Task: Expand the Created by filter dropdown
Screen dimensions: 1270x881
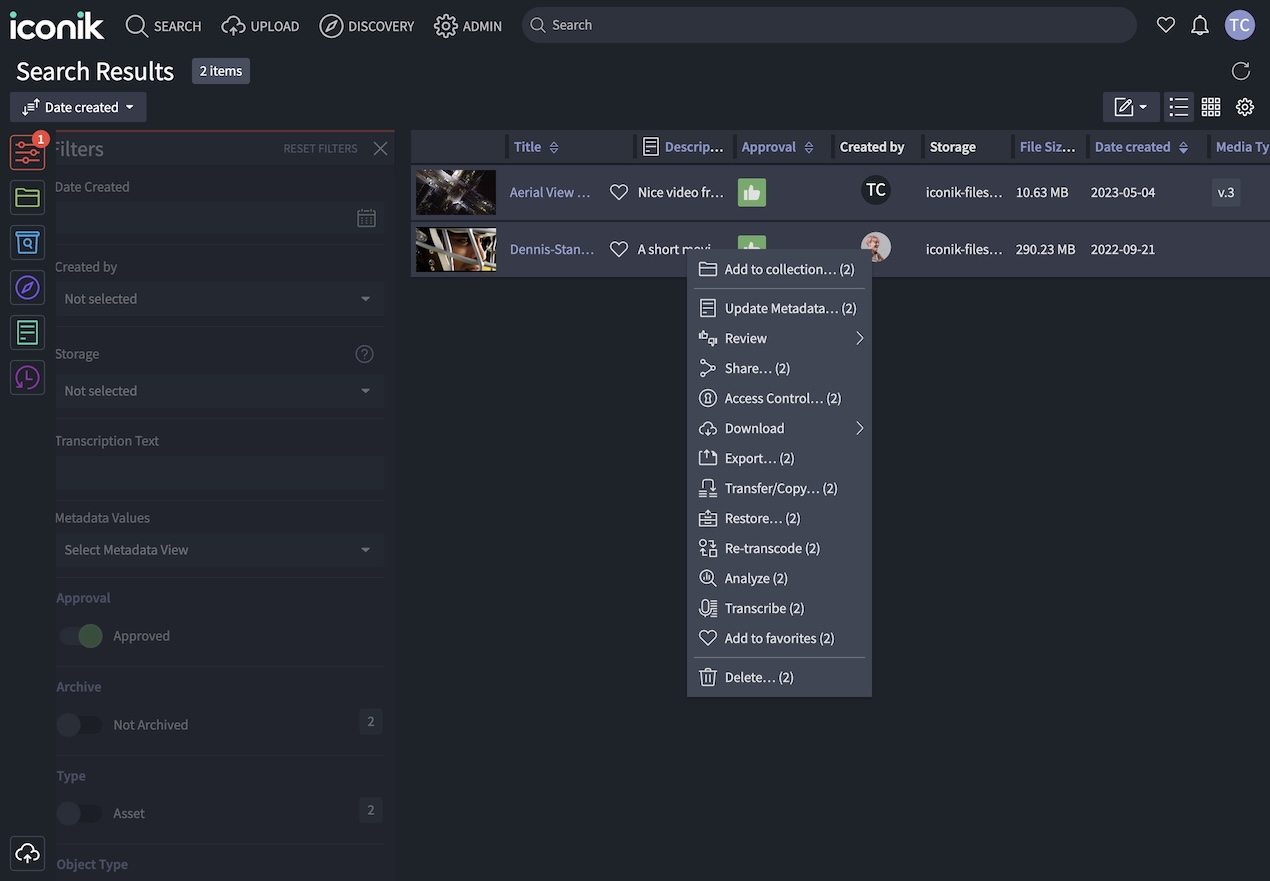Action: (x=218, y=299)
